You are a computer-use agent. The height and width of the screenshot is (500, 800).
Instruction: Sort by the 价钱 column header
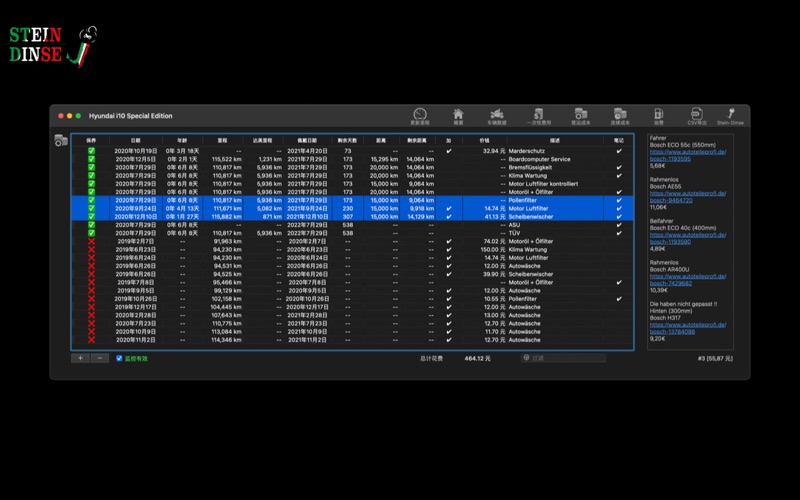pyautogui.click(x=484, y=140)
